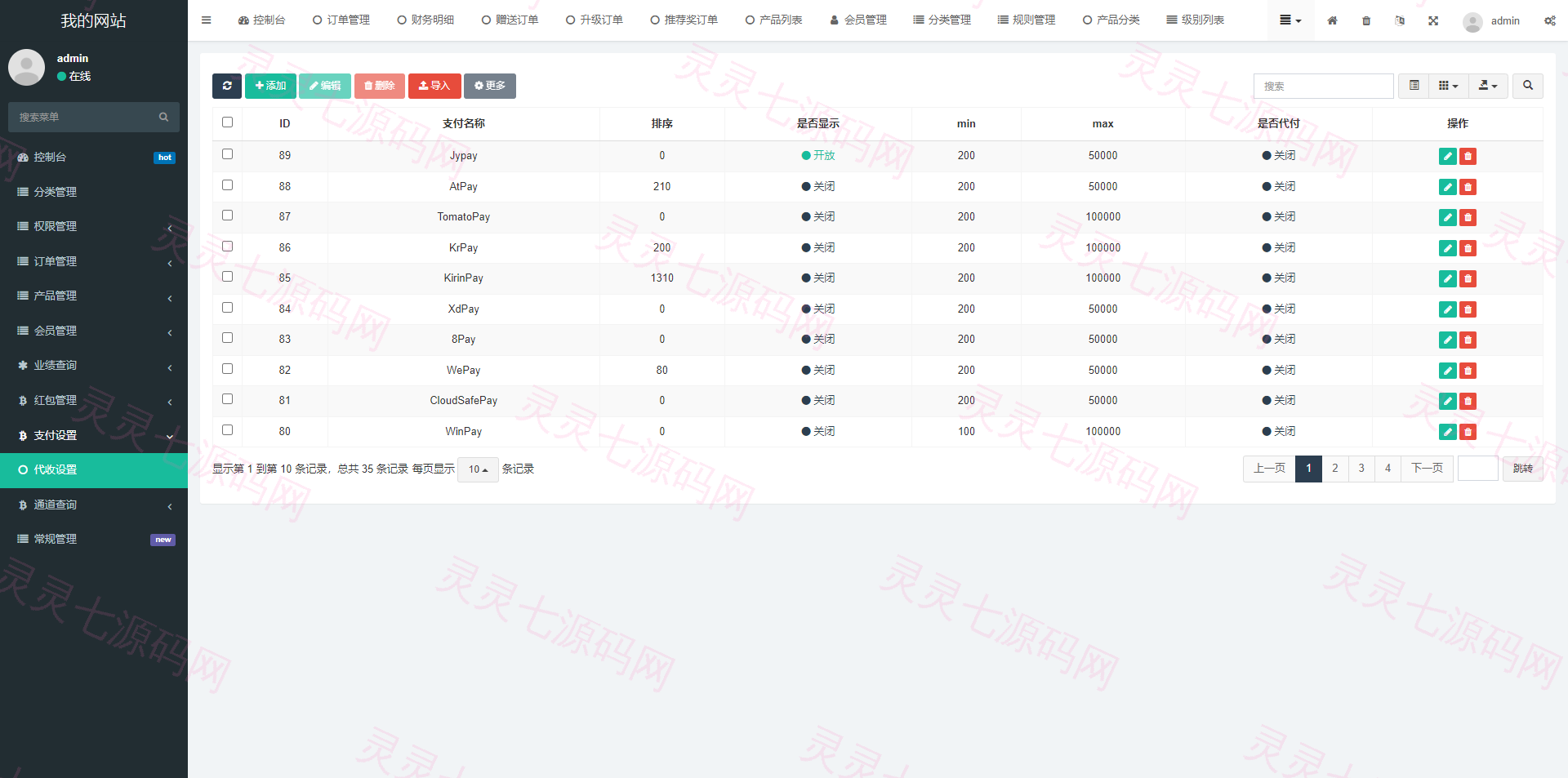Viewport: 1568px width, 778px height.
Task: Switch to the 订单管理 tab
Action: tap(341, 20)
